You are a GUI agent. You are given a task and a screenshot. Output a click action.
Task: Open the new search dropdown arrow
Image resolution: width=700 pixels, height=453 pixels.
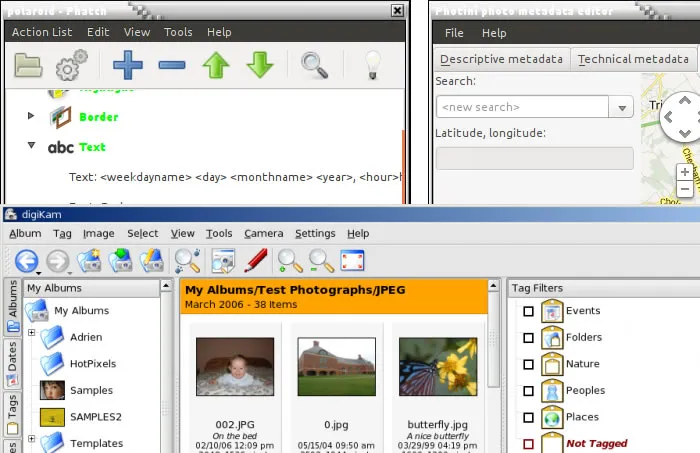[622, 107]
